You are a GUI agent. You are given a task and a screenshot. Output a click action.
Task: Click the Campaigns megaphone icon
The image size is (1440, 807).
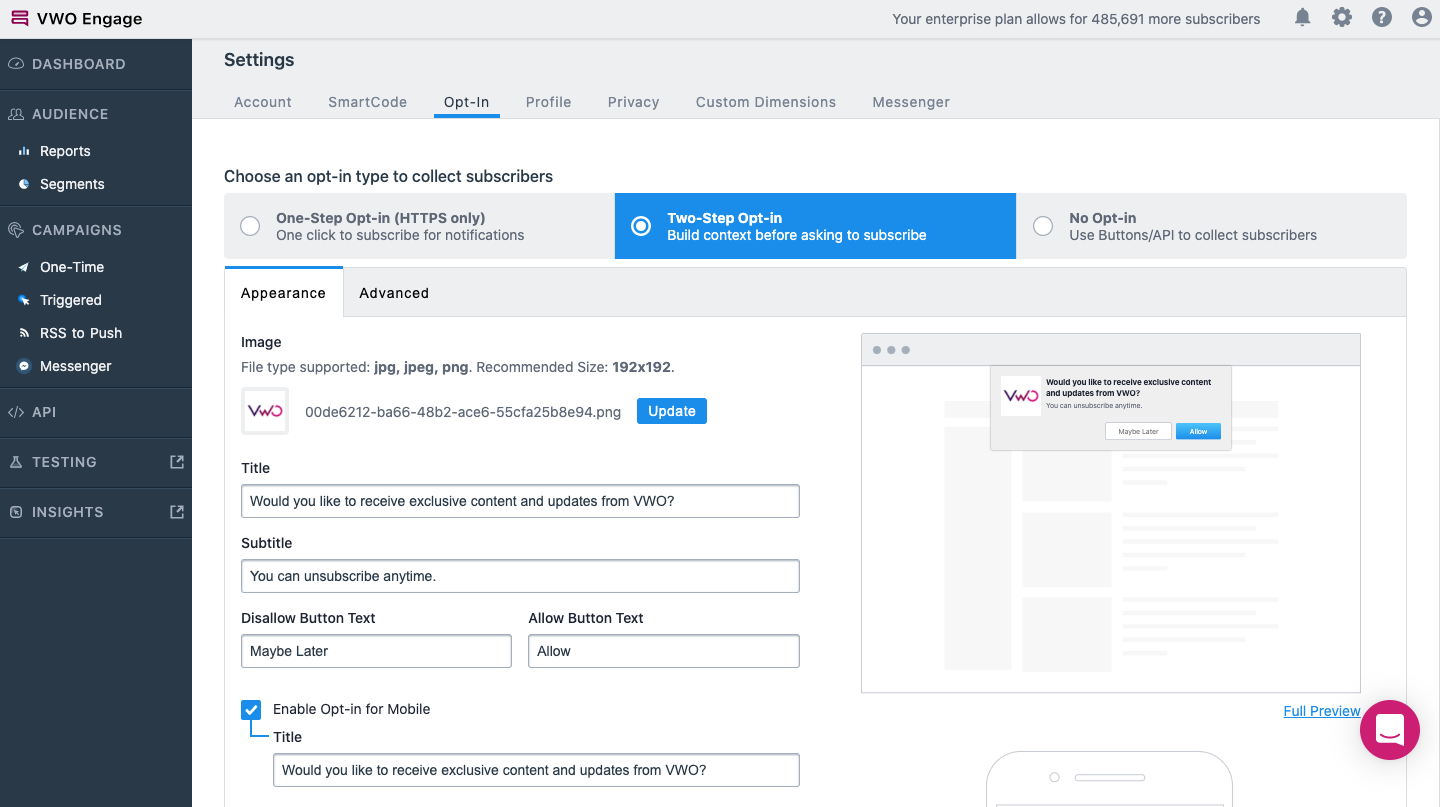coord(16,230)
